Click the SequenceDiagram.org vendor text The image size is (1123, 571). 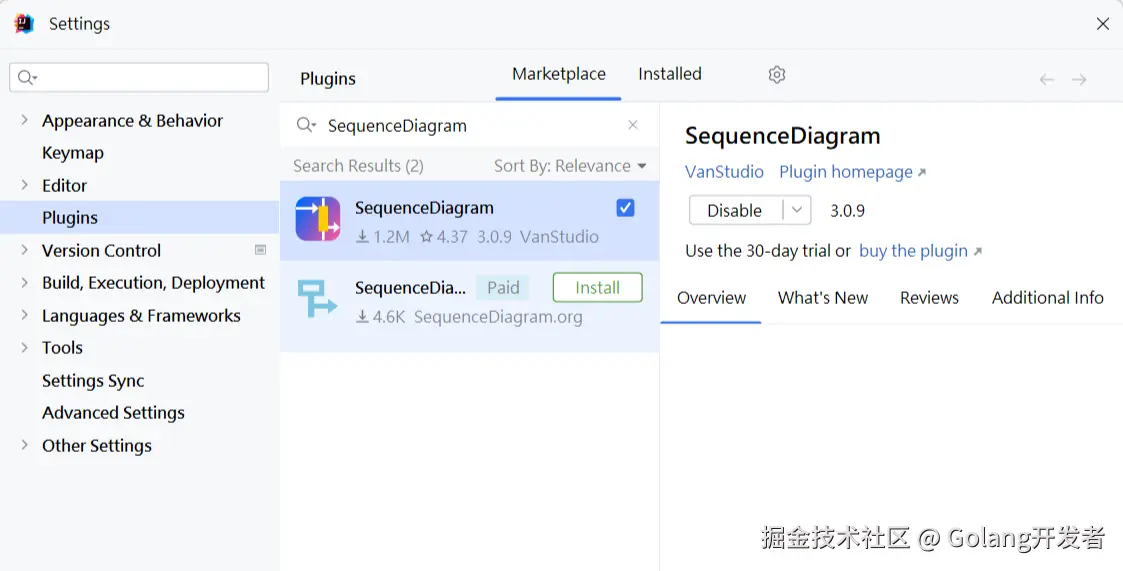tap(498, 317)
